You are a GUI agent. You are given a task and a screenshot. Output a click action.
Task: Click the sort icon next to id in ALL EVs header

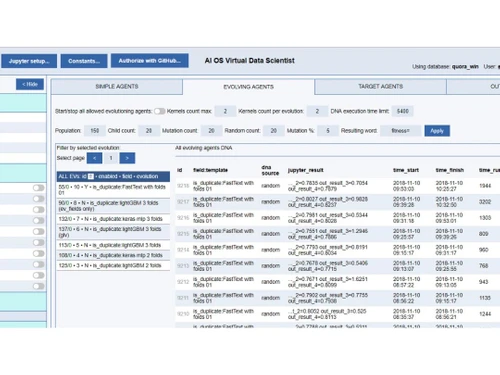click(91, 176)
